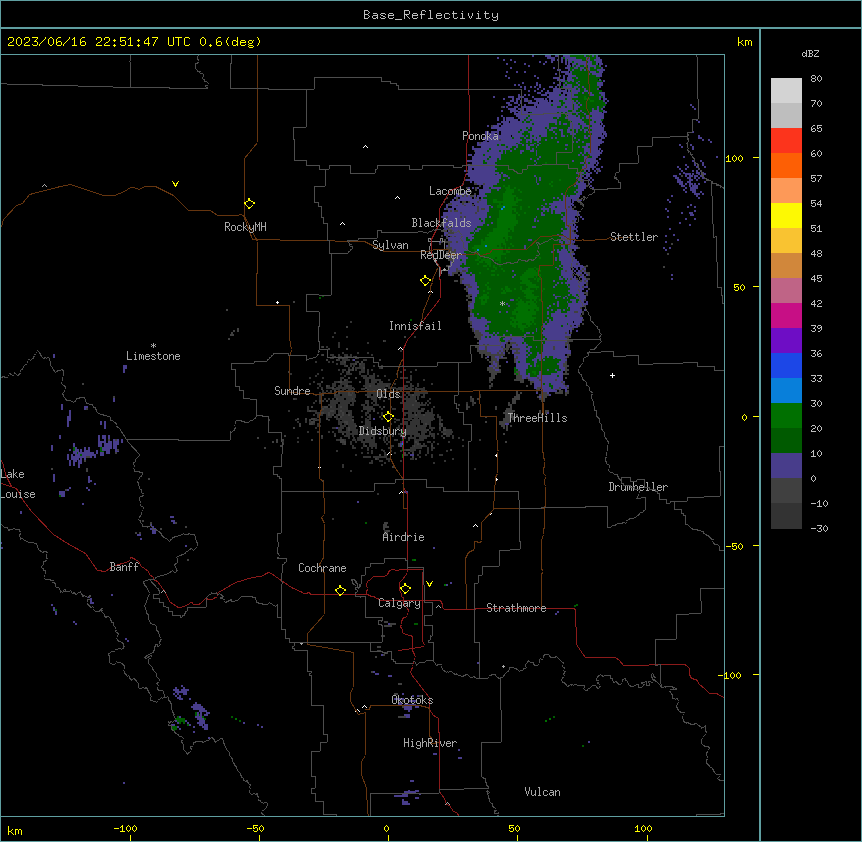Screen dimensions: 862x842
Task: Click the white asterisk inside the green echo
Action: pos(502,303)
